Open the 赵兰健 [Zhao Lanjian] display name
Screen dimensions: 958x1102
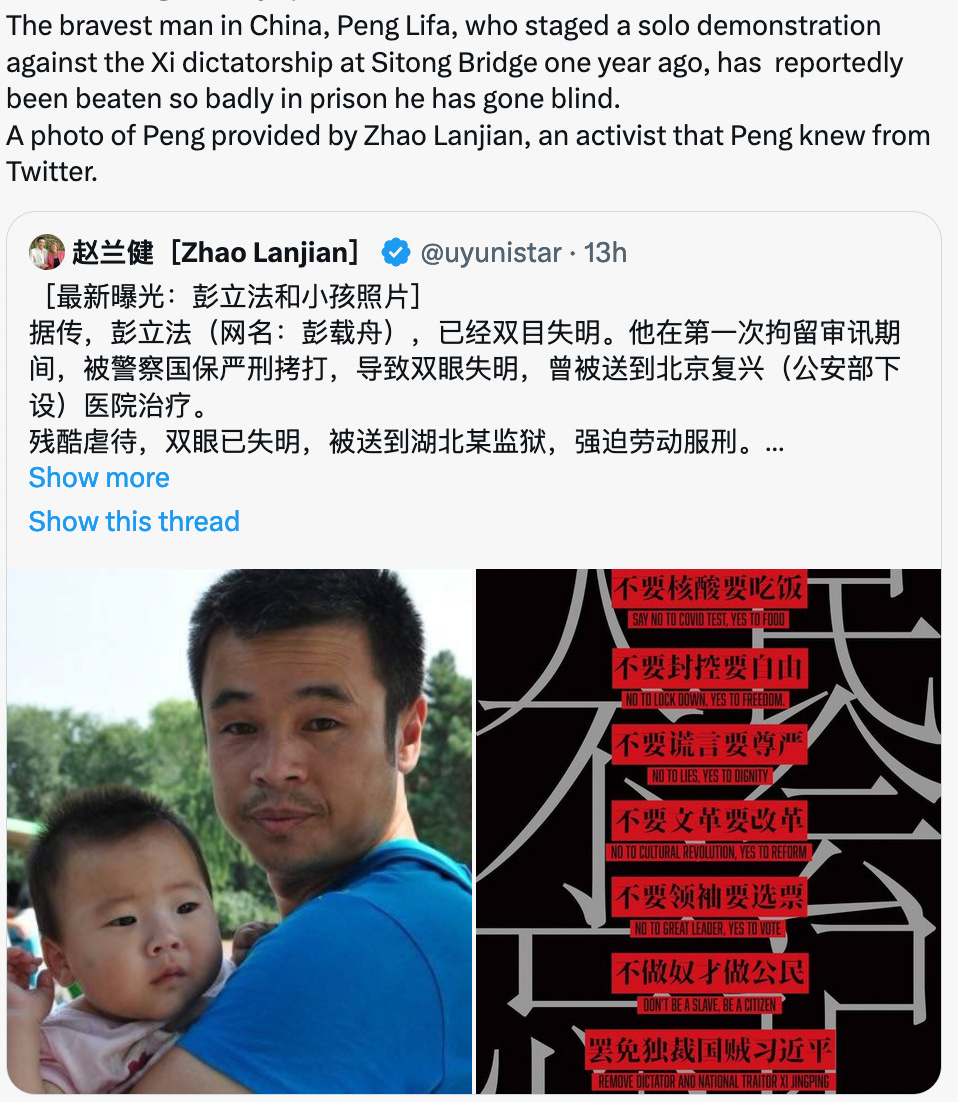(x=216, y=252)
